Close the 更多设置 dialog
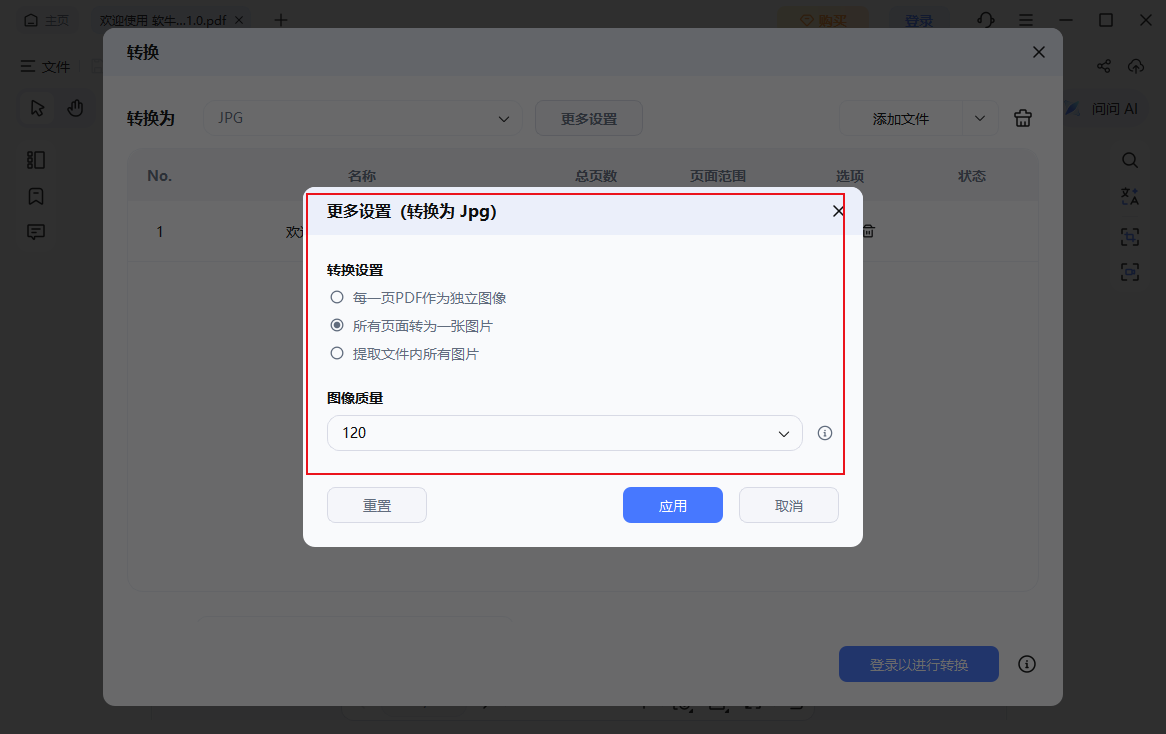The image size is (1166, 734). (838, 211)
